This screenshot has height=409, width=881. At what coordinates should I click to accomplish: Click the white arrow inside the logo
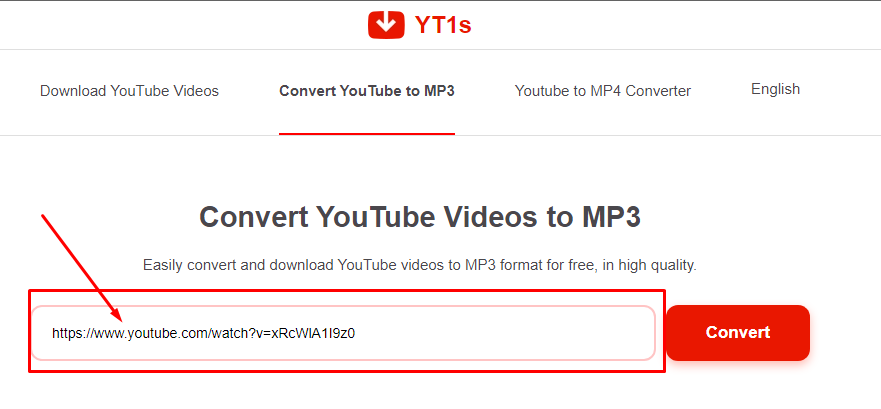click(x=387, y=24)
